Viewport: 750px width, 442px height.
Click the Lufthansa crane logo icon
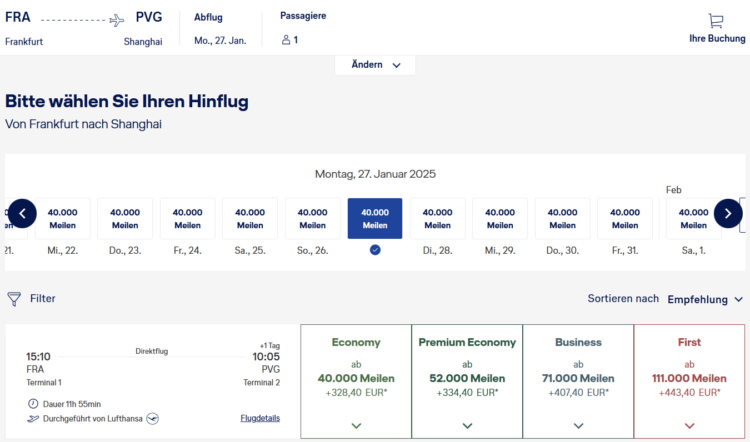tap(152, 419)
